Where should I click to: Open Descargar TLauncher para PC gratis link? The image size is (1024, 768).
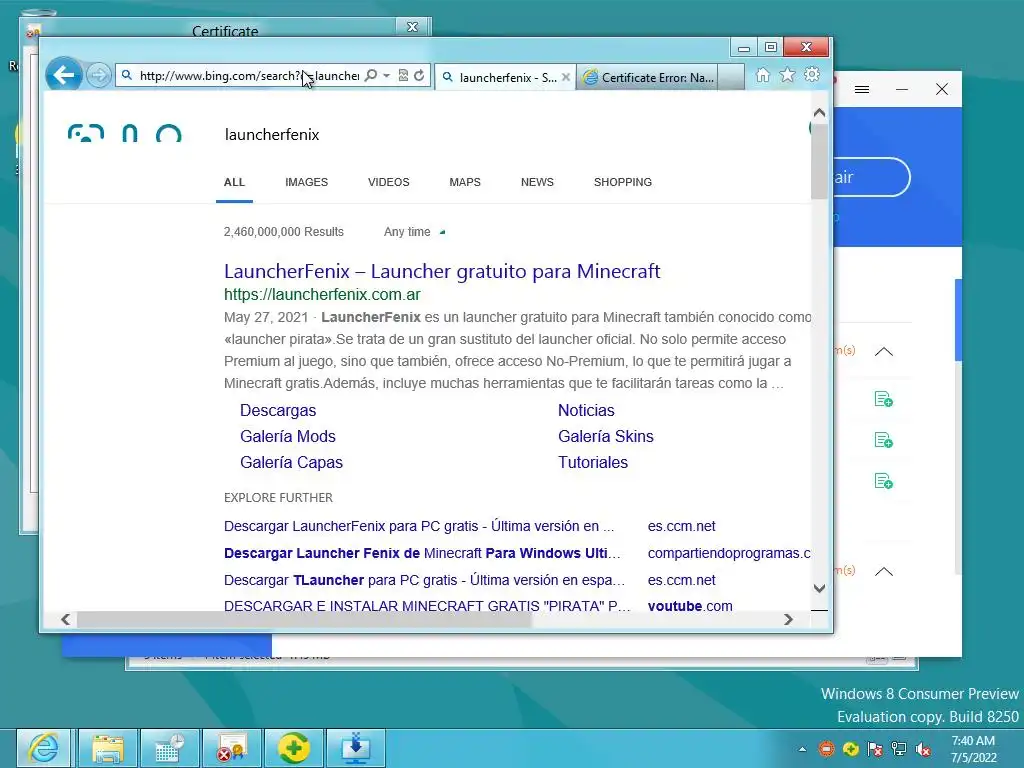pos(424,580)
